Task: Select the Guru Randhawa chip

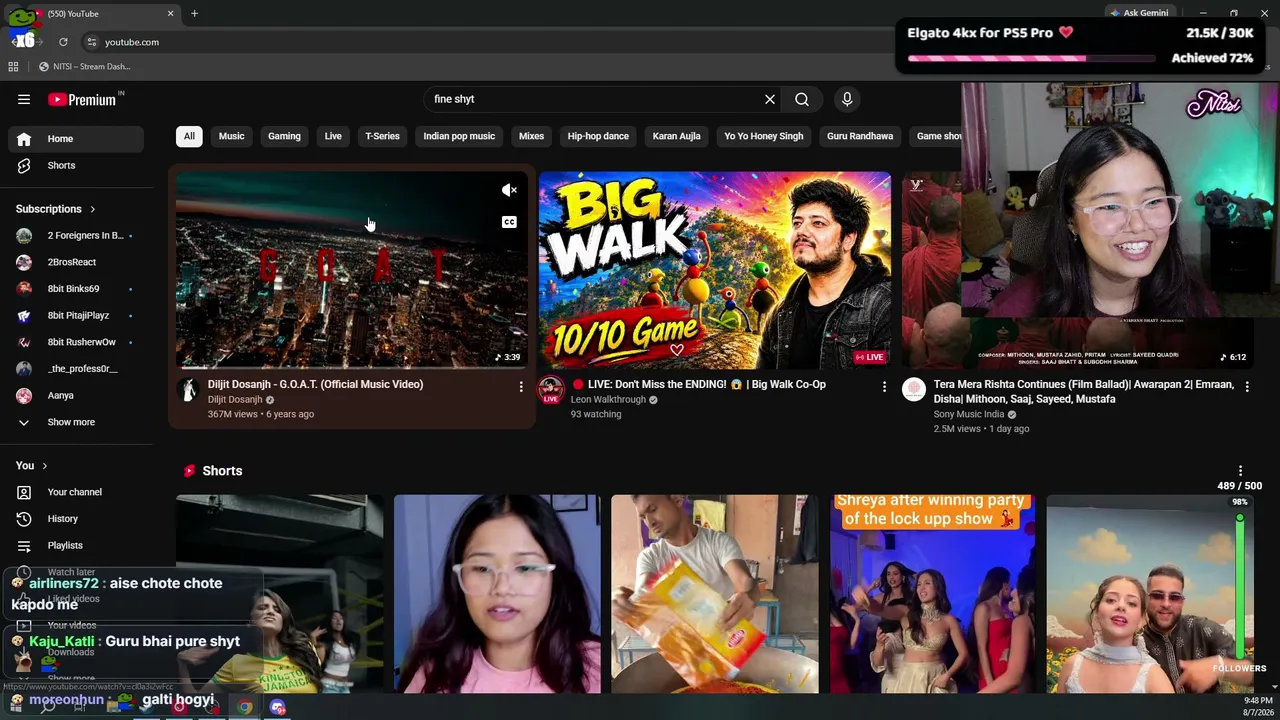Action: pyautogui.click(x=860, y=136)
